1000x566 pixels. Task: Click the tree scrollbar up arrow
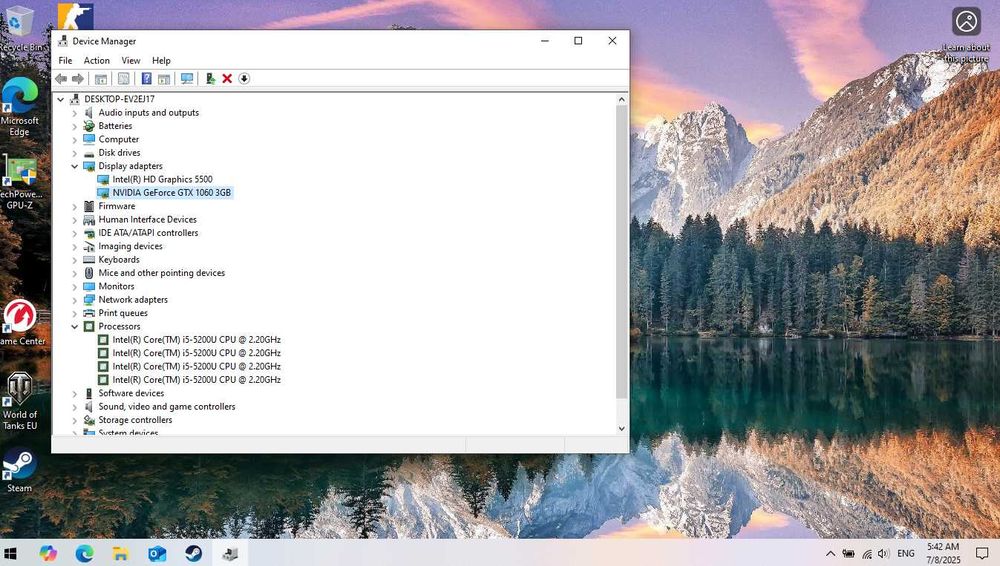tap(622, 100)
